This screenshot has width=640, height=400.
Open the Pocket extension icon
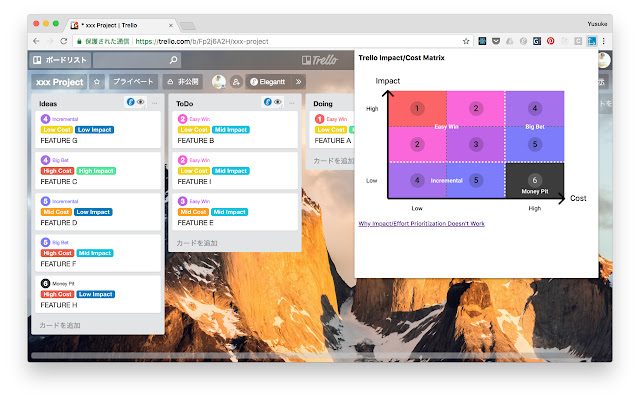click(x=496, y=41)
